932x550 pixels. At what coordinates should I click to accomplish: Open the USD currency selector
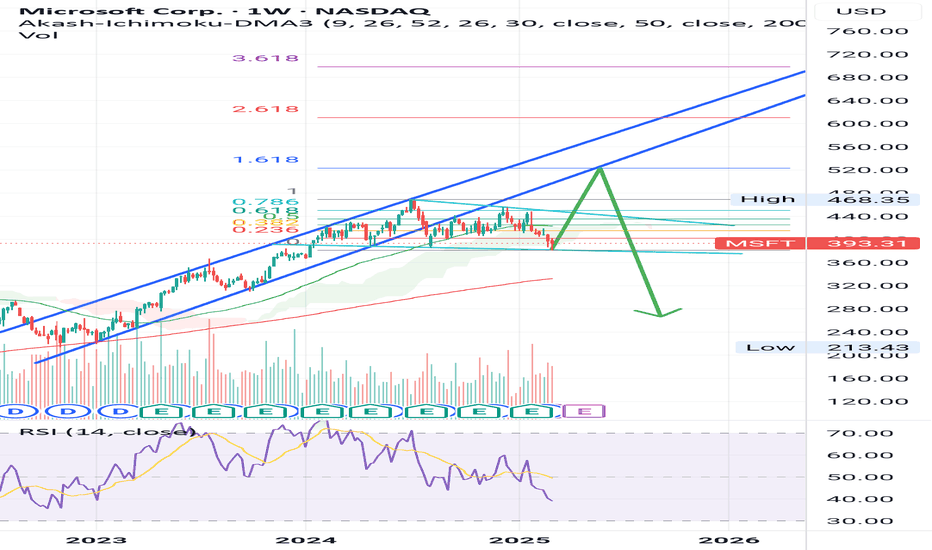[861, 11]
